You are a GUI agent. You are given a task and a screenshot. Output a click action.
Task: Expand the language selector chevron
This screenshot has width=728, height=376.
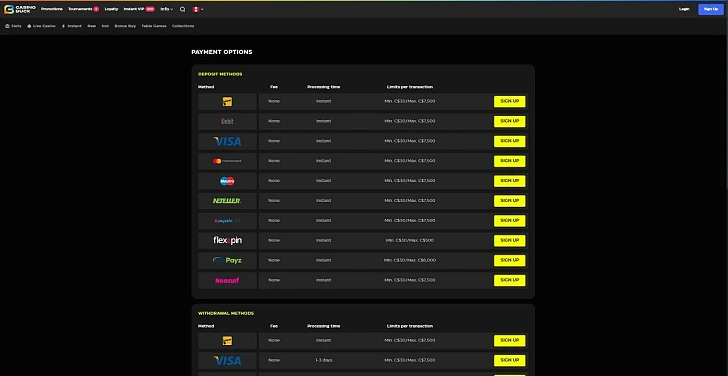point(202,9)
